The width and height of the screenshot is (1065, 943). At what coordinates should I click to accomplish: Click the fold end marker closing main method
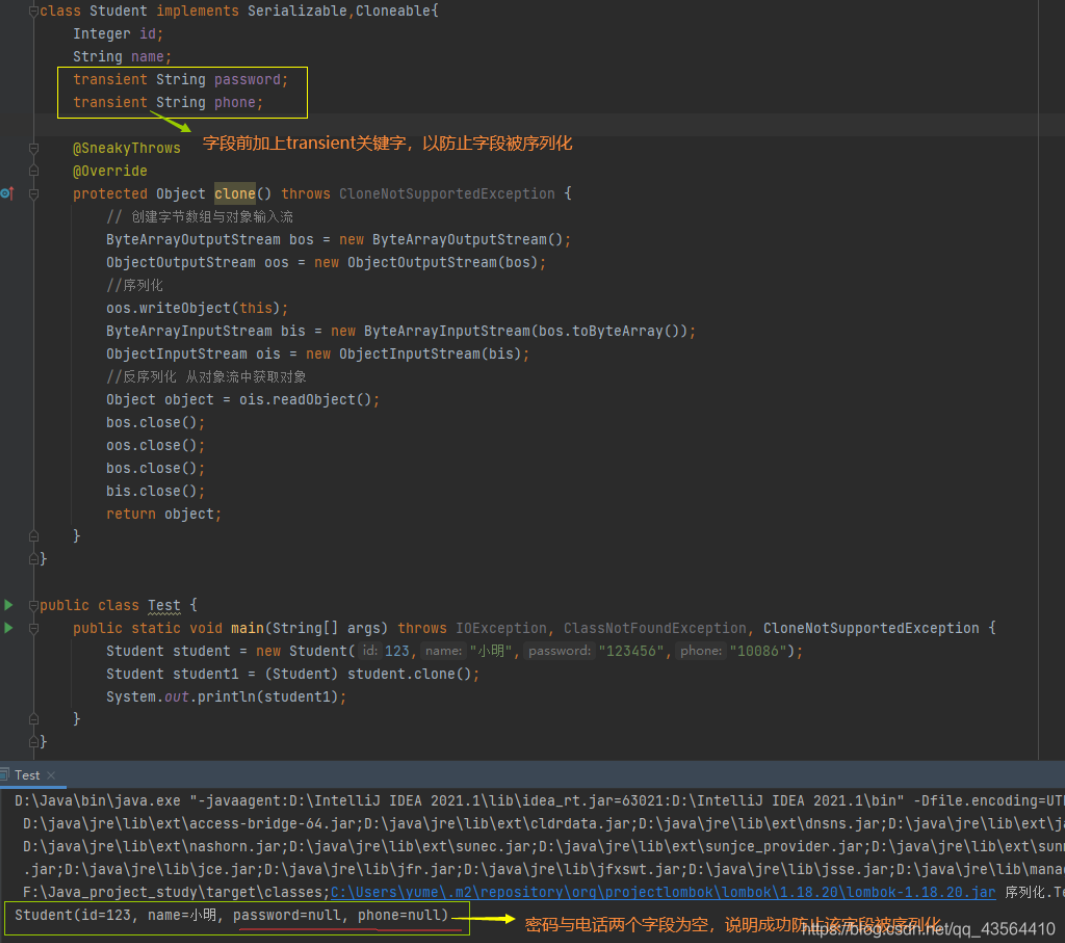pyautogui.click(x=33, y=719)
